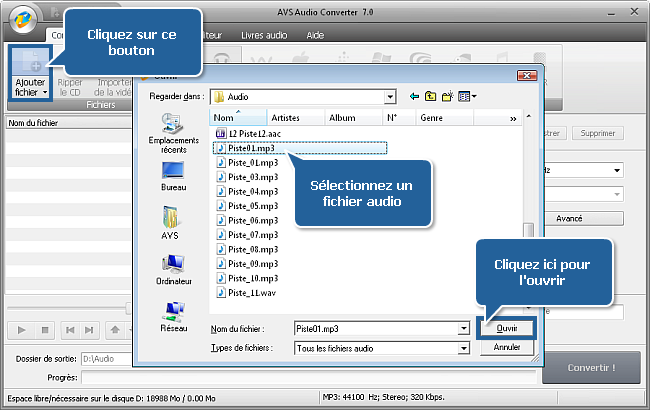Open the Ajouter fichier dropdown arrow
650x410 pixels.
tap(45, 92)
